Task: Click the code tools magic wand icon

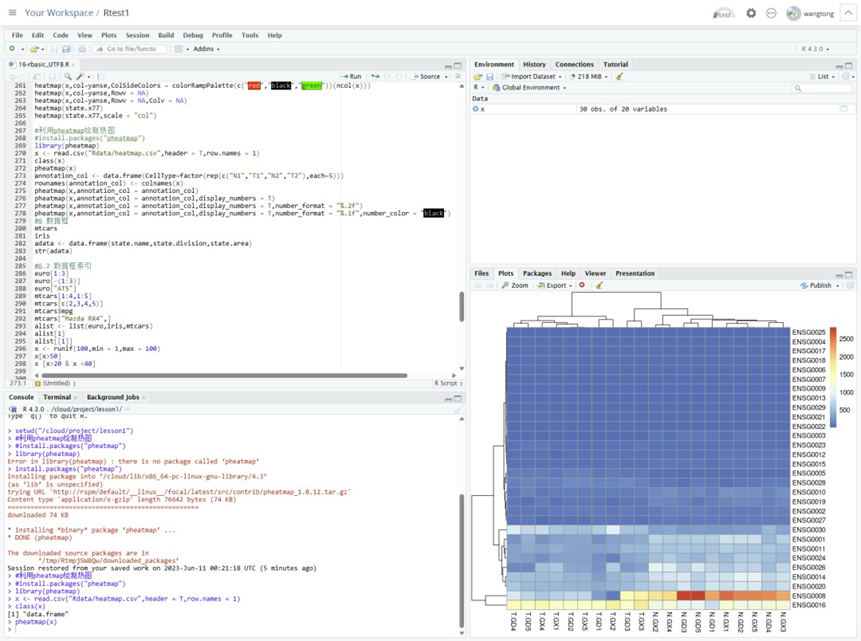Action: (80, 76)
